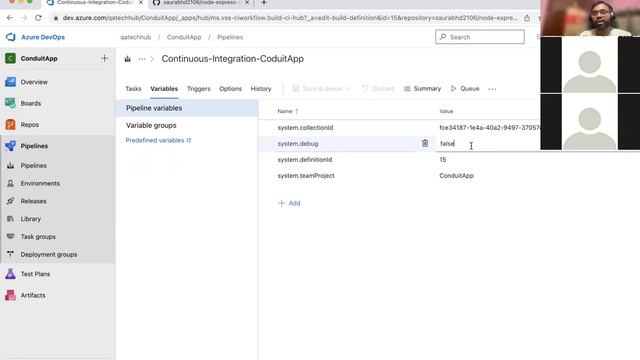The width and height of the screenshot is (640, 360).
Task: Close the Continuous-Integration browser tab
Action: pos(141,3)
